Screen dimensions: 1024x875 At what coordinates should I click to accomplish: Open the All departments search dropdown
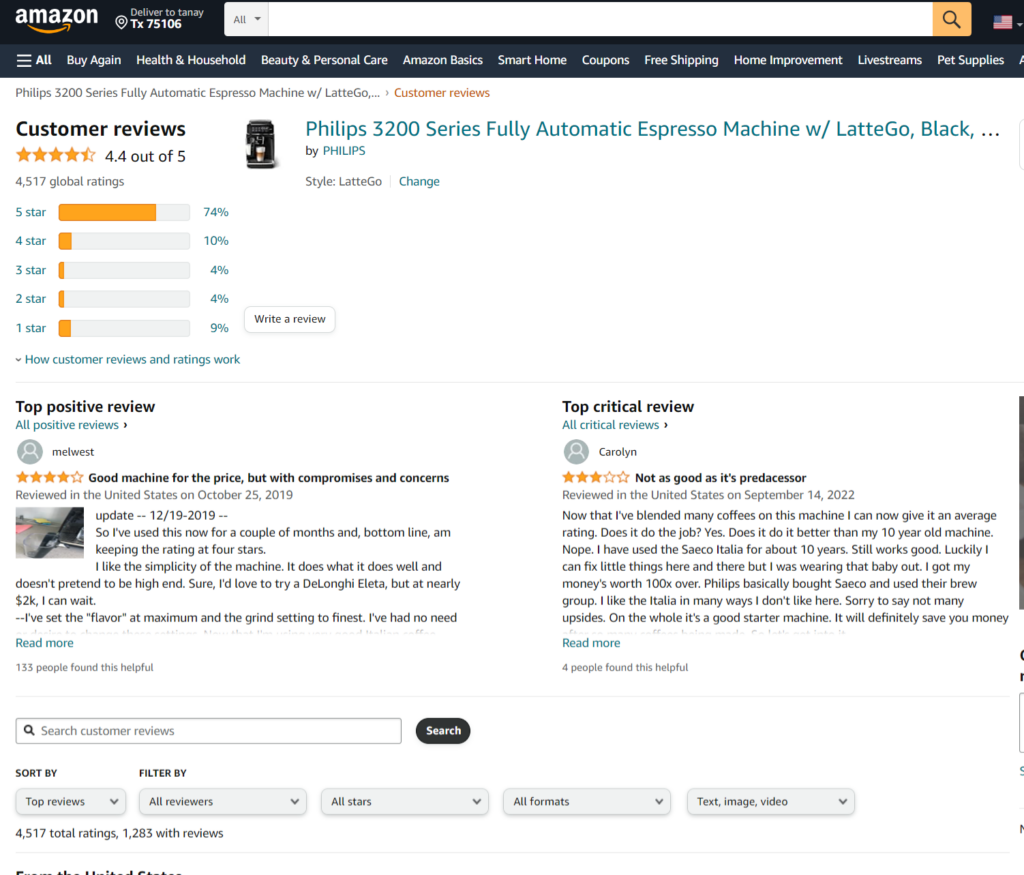coord(247,20)
